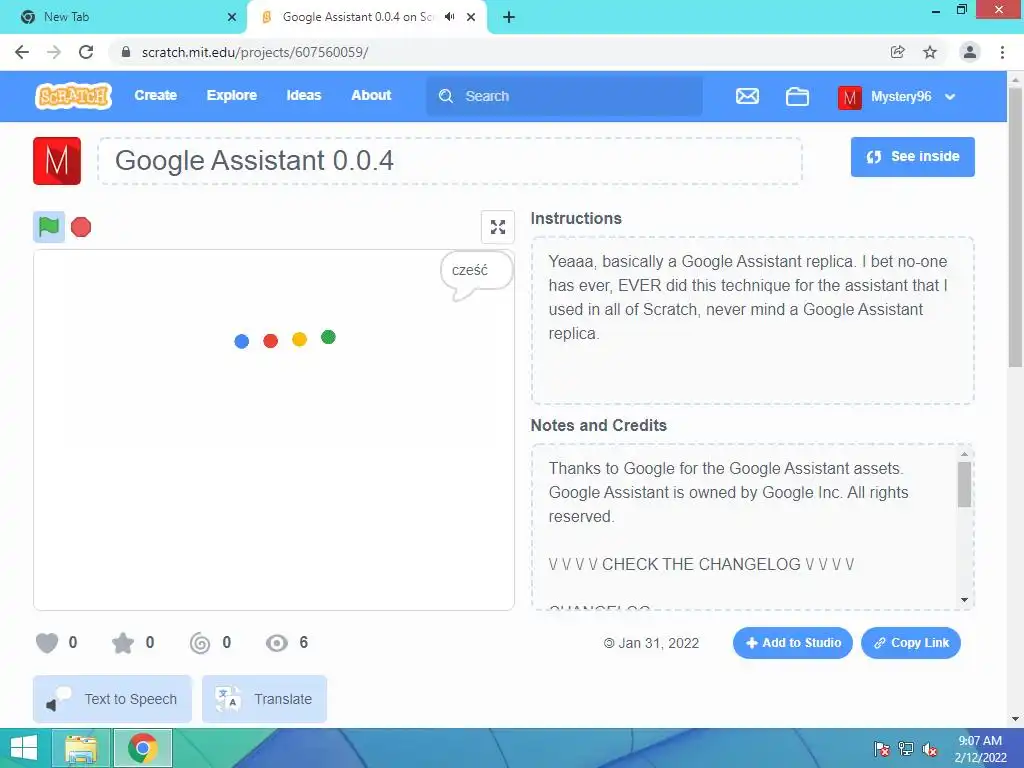Click the page vertical scrollbar thumb
The height and width of the screenshot is (768, 1024).
[1015, 227]
